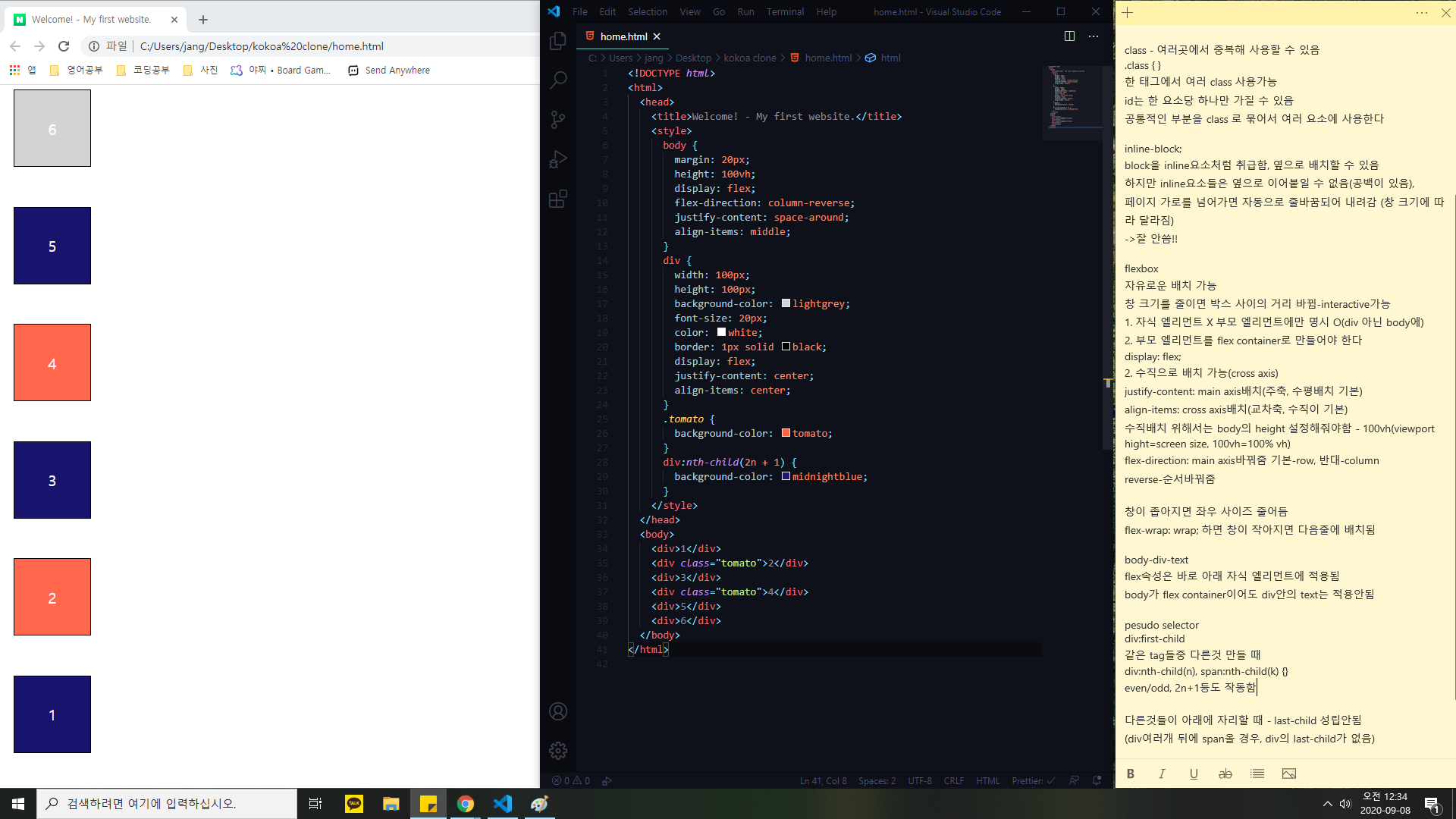Open the Source Control view
Screen dimensions: 1456x819
(x=558, y=119)
